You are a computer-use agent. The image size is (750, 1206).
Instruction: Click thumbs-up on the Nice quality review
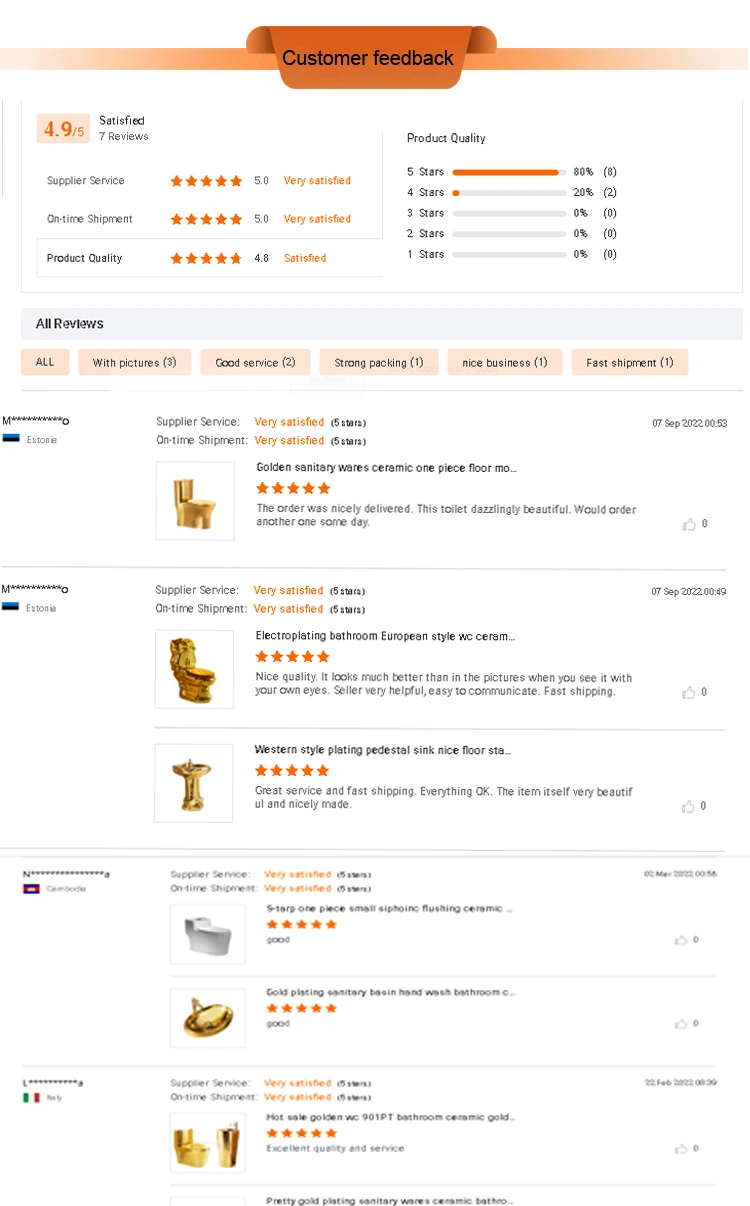click(689, 692)
